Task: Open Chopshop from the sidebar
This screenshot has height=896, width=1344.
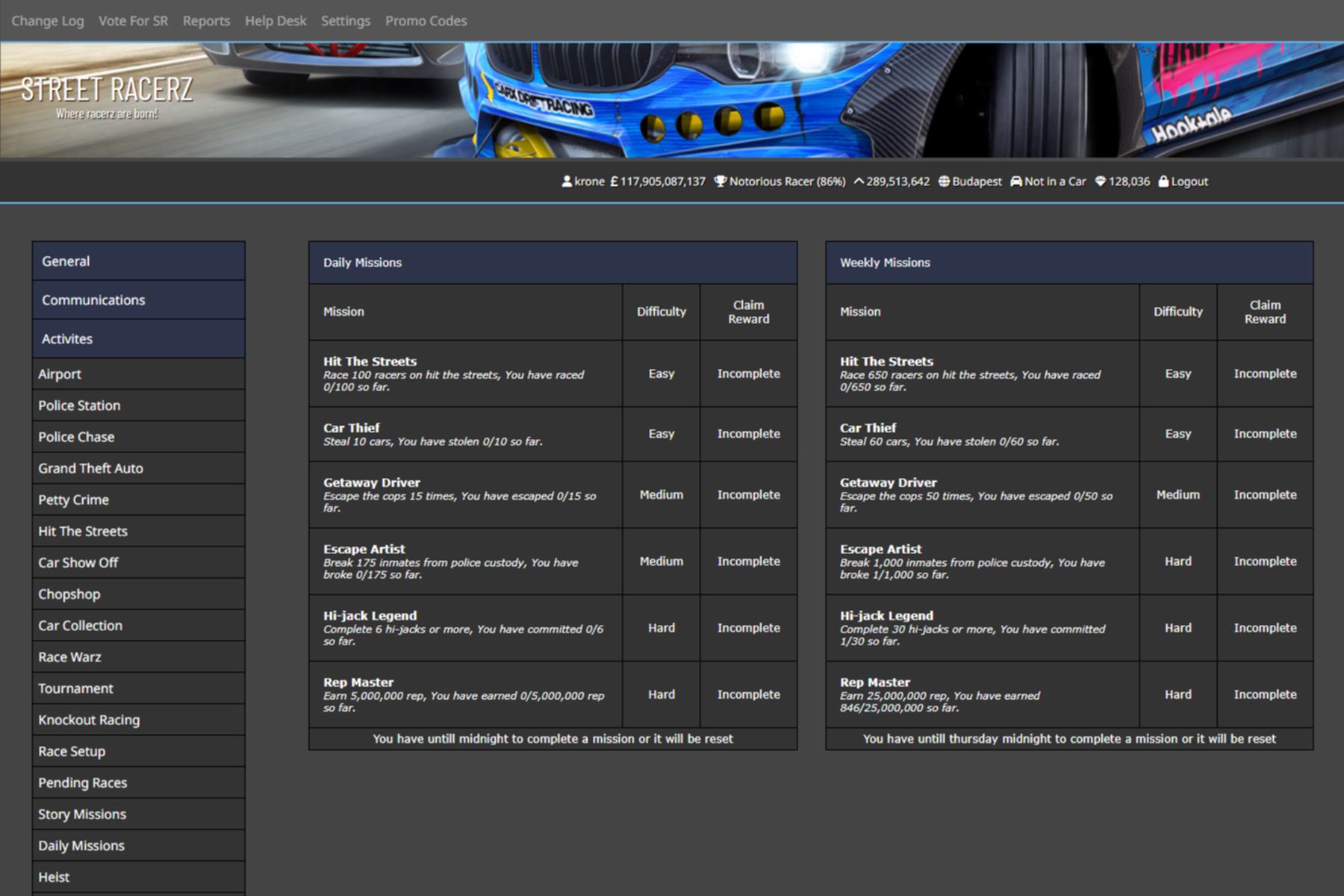Action: (139, 594)
